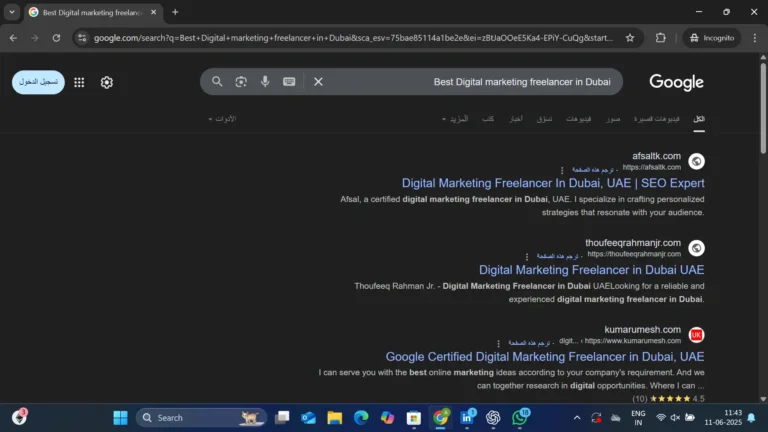Viewport: 768px width, 432px height.
Task: Expand the Tools dropdown under search bar
Action: point(222,119)
